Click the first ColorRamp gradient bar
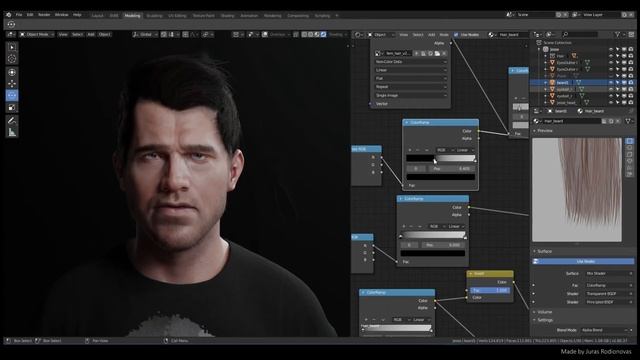Image resolution: width=640 pixels, height=360 pixels. 441,158
